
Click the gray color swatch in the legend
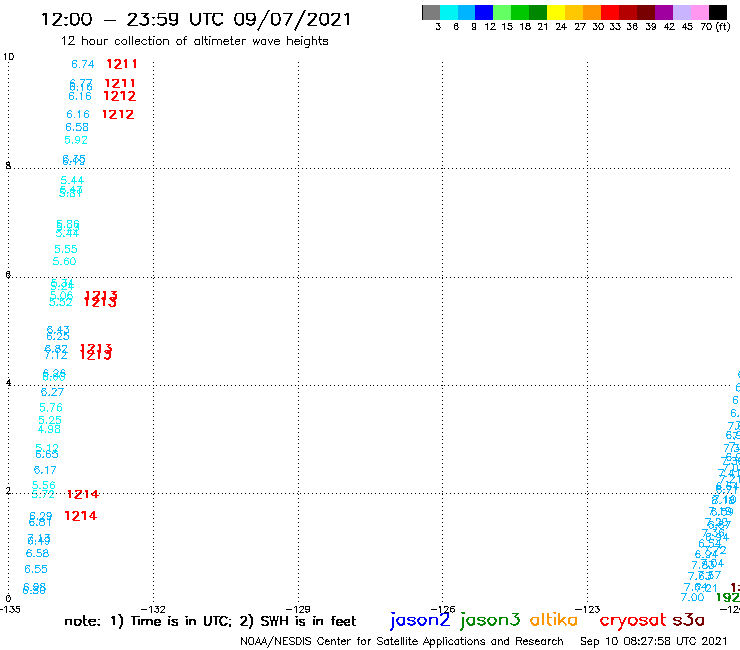431,12
